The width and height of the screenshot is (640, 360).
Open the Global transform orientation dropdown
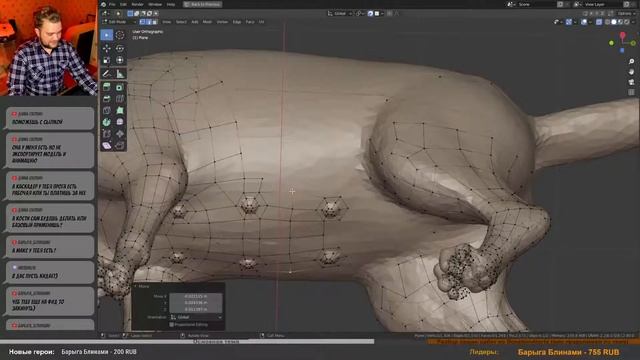(340, 13)
